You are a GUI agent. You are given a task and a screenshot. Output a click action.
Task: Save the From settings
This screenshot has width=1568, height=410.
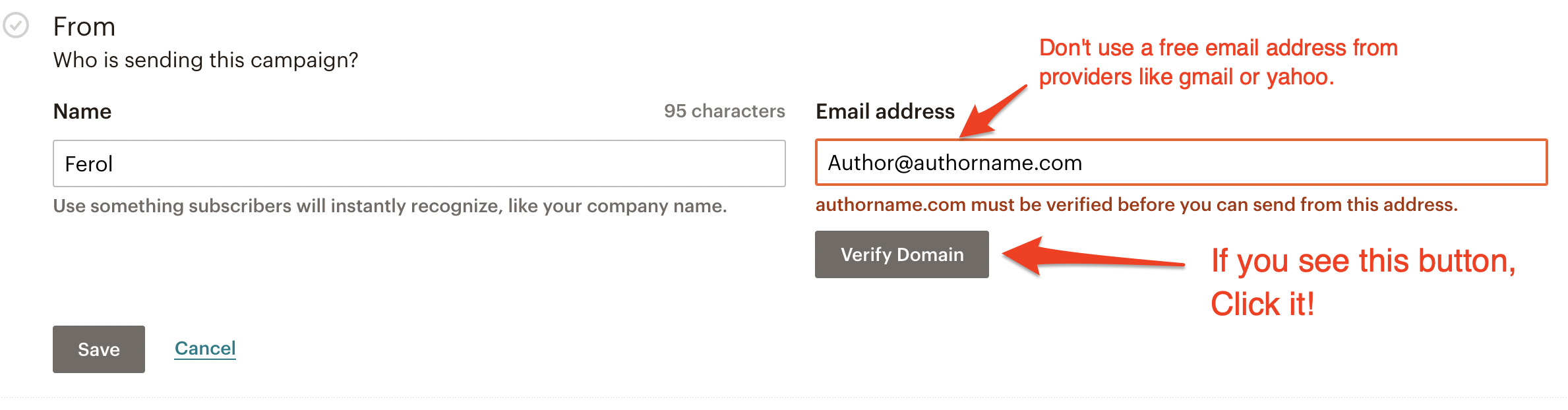click(x=99, y=349)
